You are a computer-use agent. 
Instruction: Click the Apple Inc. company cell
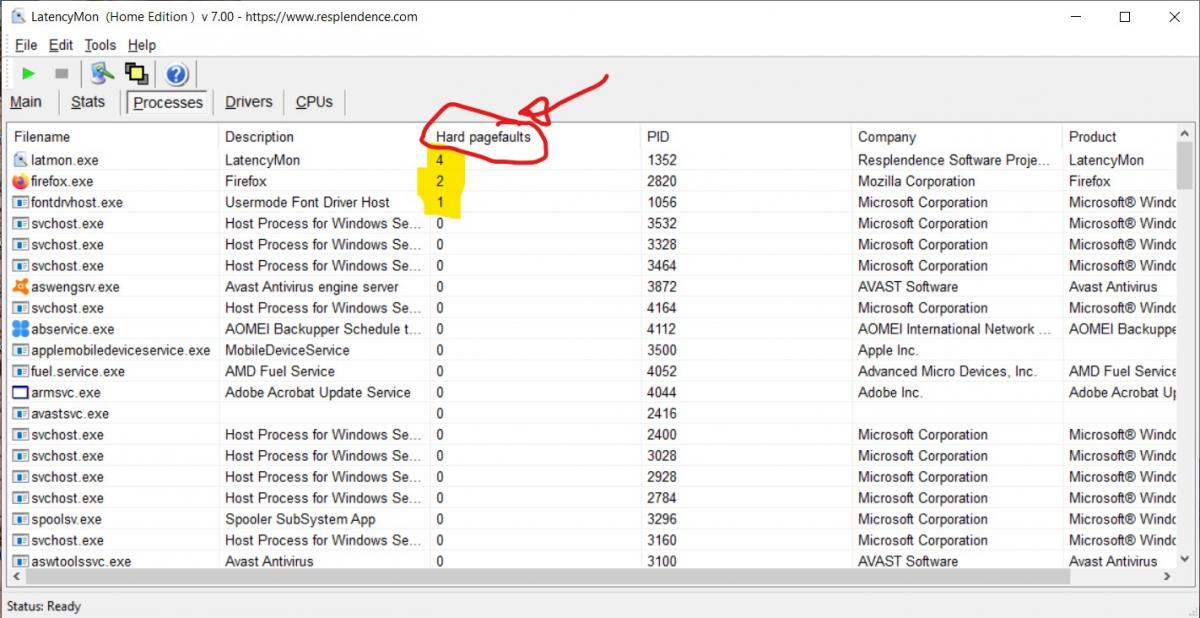[x=887, y=350]
